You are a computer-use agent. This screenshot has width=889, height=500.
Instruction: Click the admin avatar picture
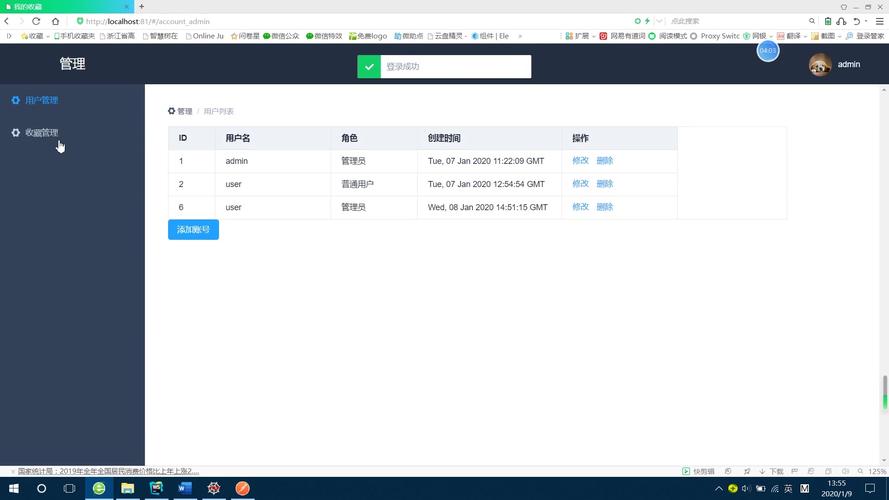tap(820, 65)
